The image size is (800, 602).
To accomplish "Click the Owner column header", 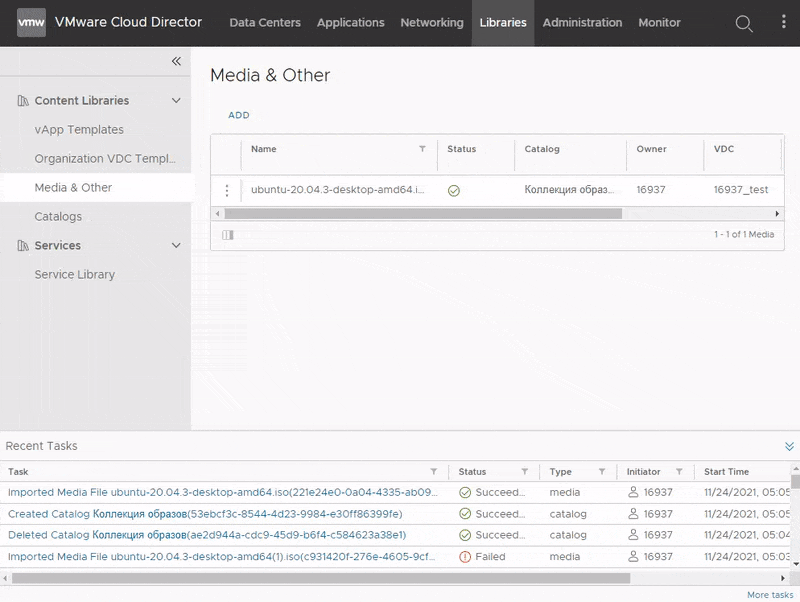I will coord(651,149).
